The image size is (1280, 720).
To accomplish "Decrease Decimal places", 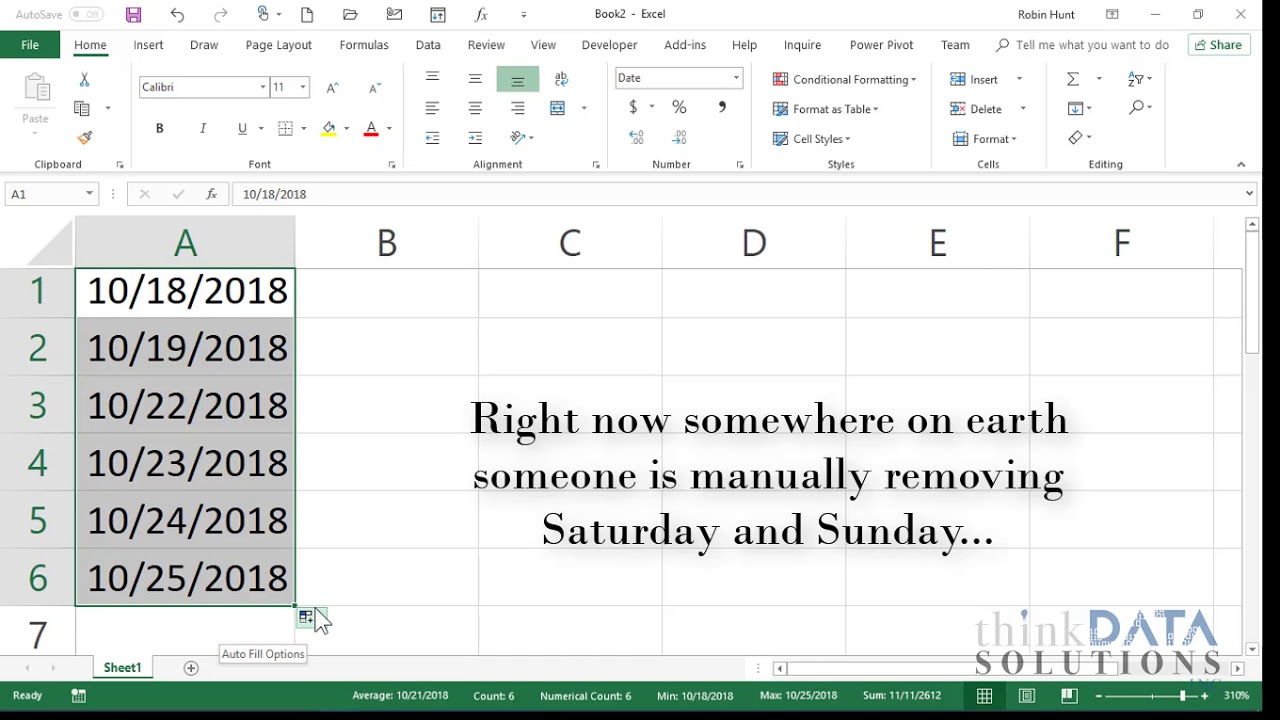I will point(679,138).
